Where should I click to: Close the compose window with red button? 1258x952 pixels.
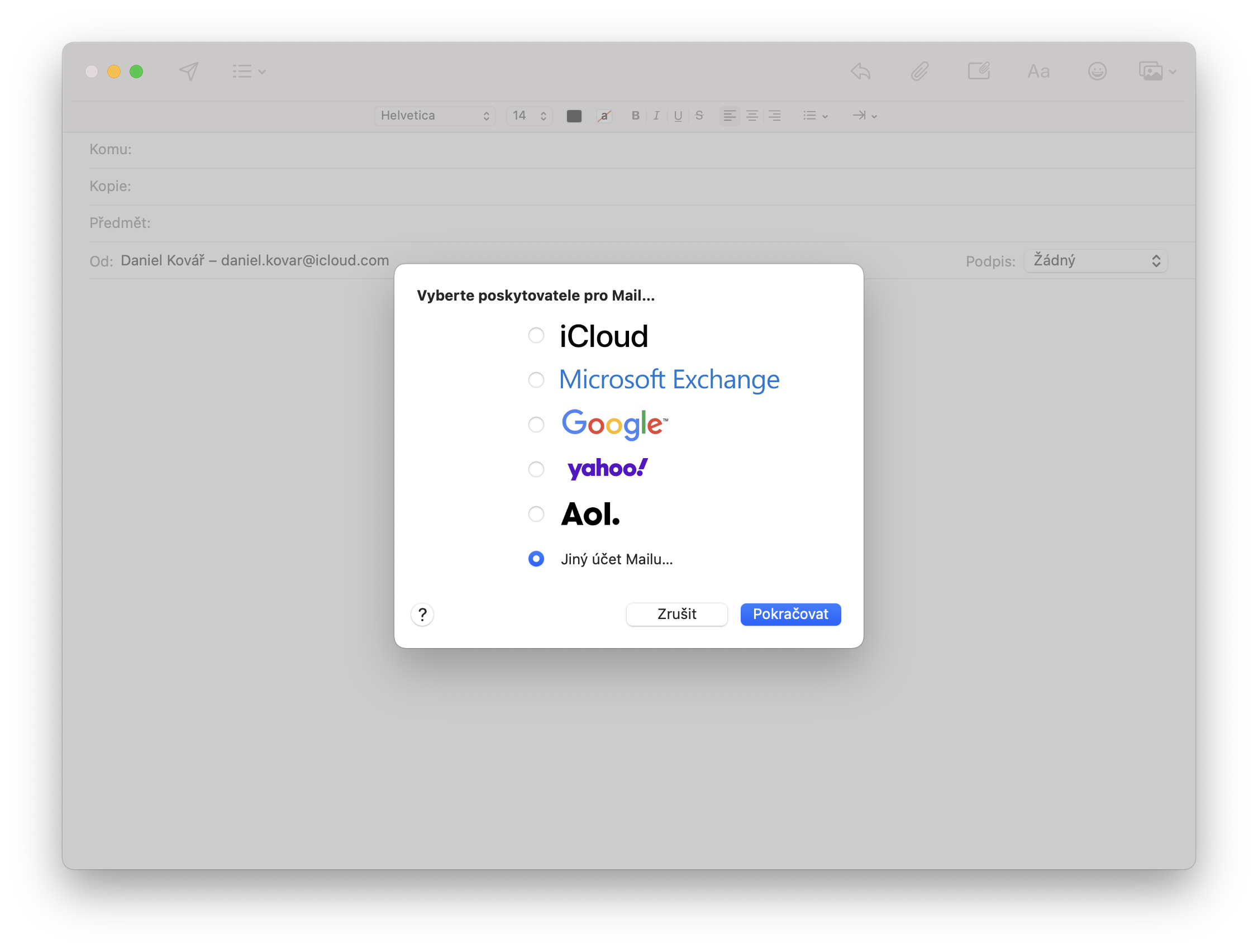(92, 72)
